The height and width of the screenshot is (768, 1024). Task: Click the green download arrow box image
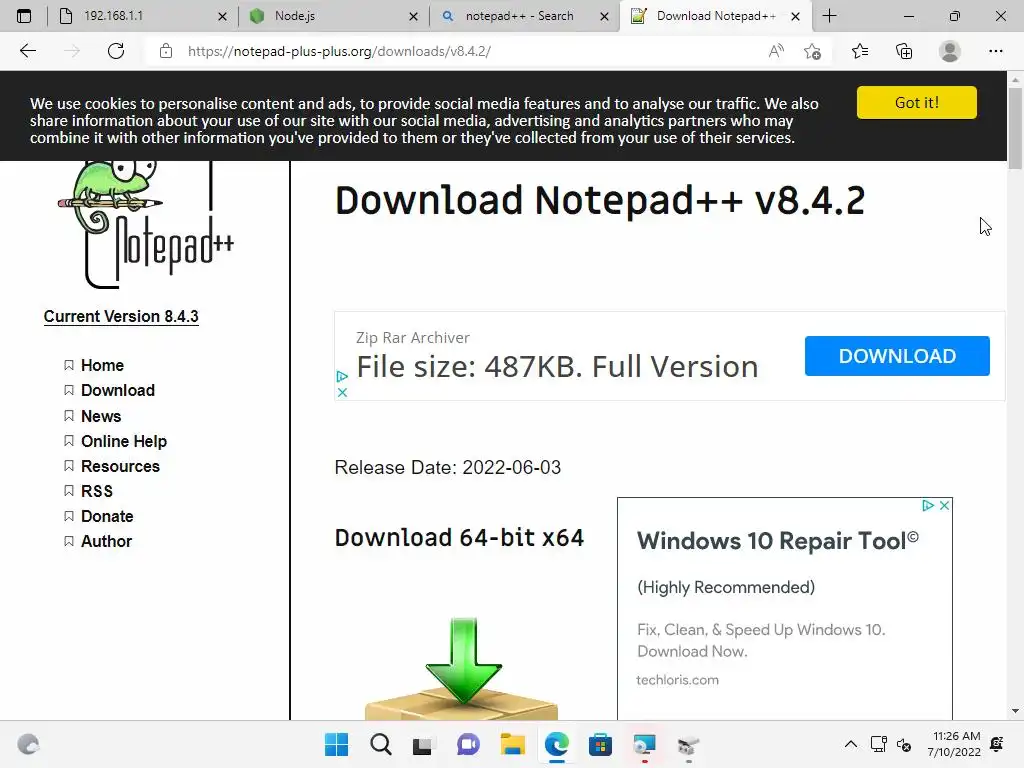point(462,669)
